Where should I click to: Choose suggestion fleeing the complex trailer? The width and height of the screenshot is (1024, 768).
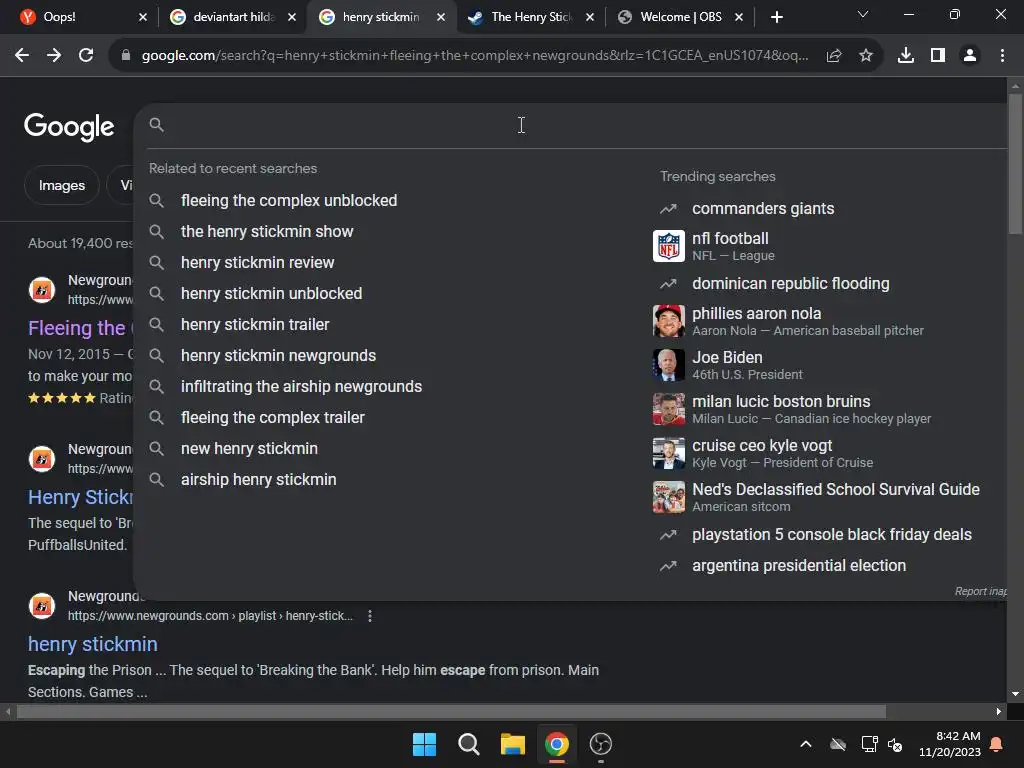[x=272, y=418]
